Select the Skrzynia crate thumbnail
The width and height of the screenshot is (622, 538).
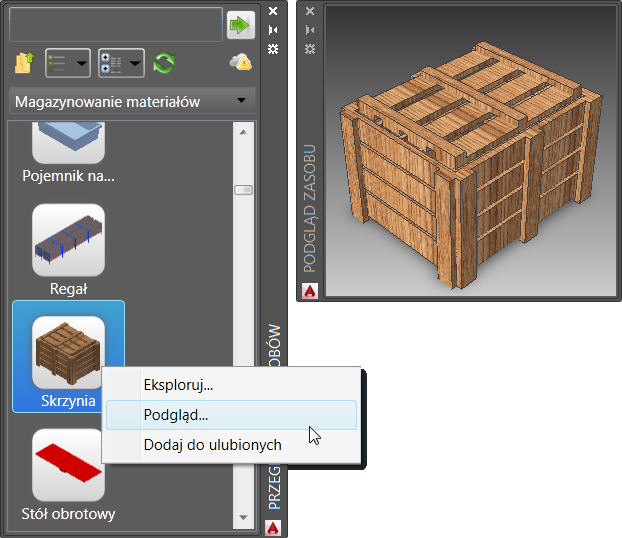(x=68, y=352)
